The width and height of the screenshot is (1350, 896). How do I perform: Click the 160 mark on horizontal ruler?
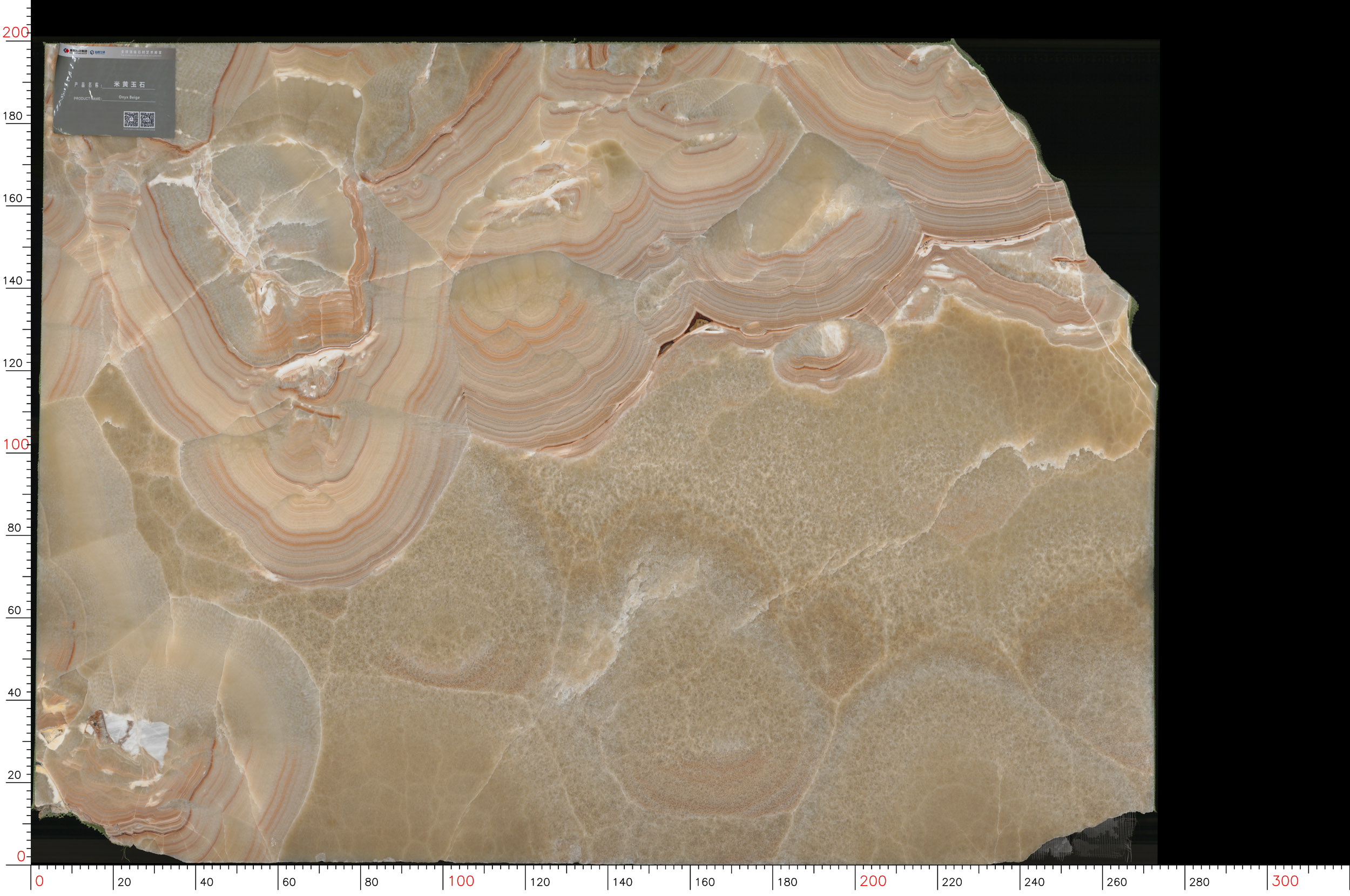click(705, 883)
